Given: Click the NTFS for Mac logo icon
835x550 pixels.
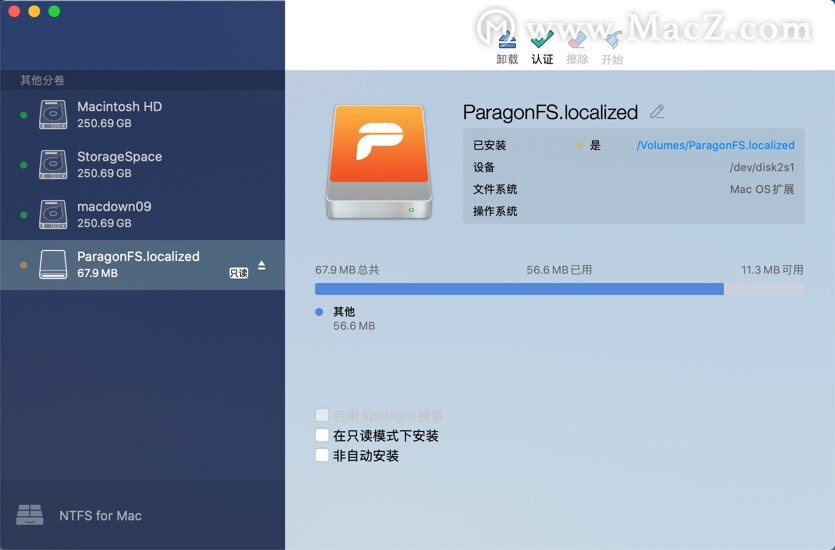Looking at the screenshot, I should (x=30, y=515).
